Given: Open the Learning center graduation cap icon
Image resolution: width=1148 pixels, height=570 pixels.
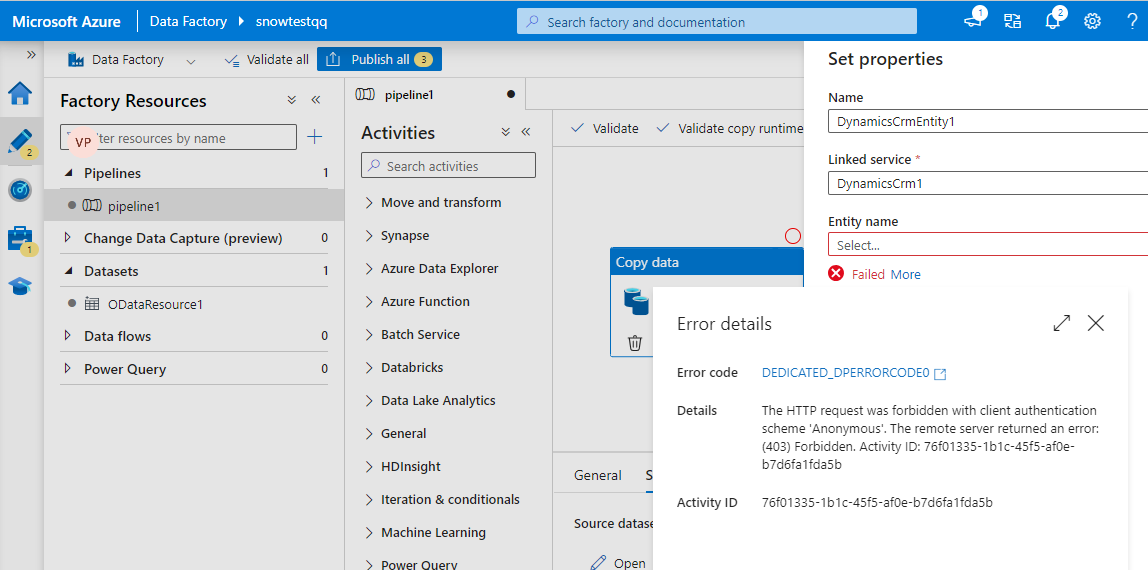Looking at the screenshot, I should [20, 286].
